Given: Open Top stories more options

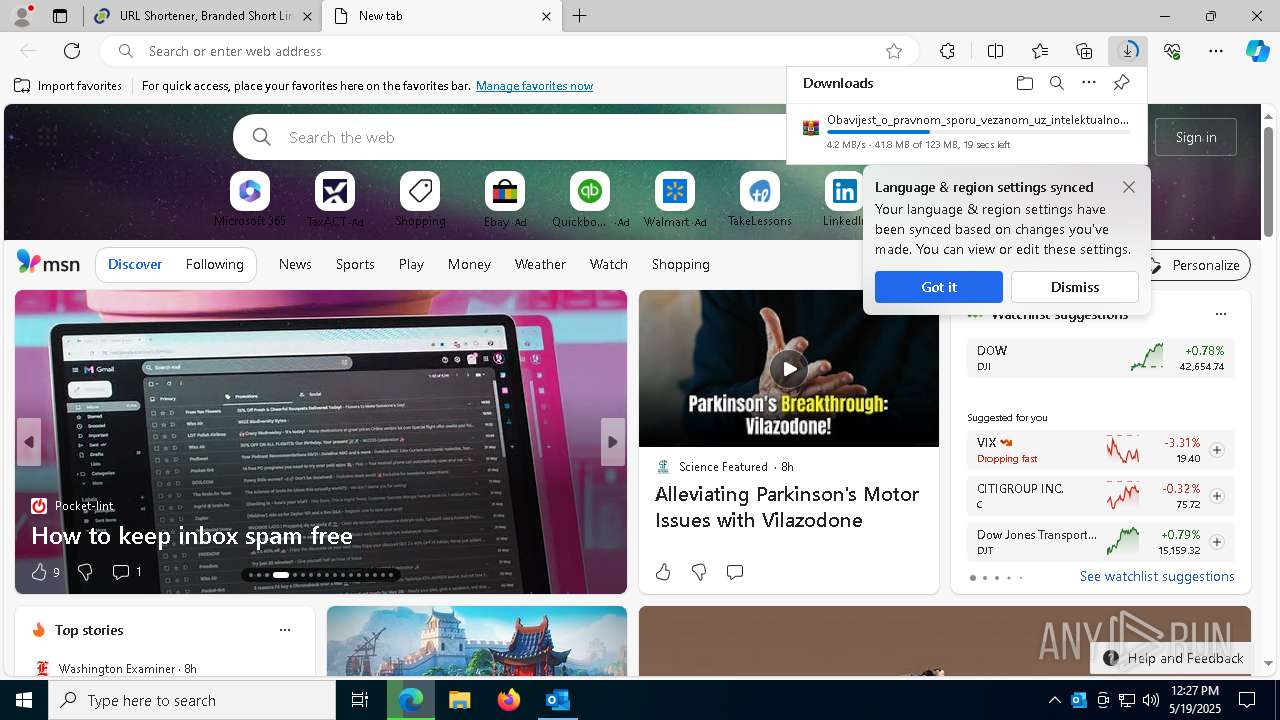Looking at the screenshot, I should (285, 630).
